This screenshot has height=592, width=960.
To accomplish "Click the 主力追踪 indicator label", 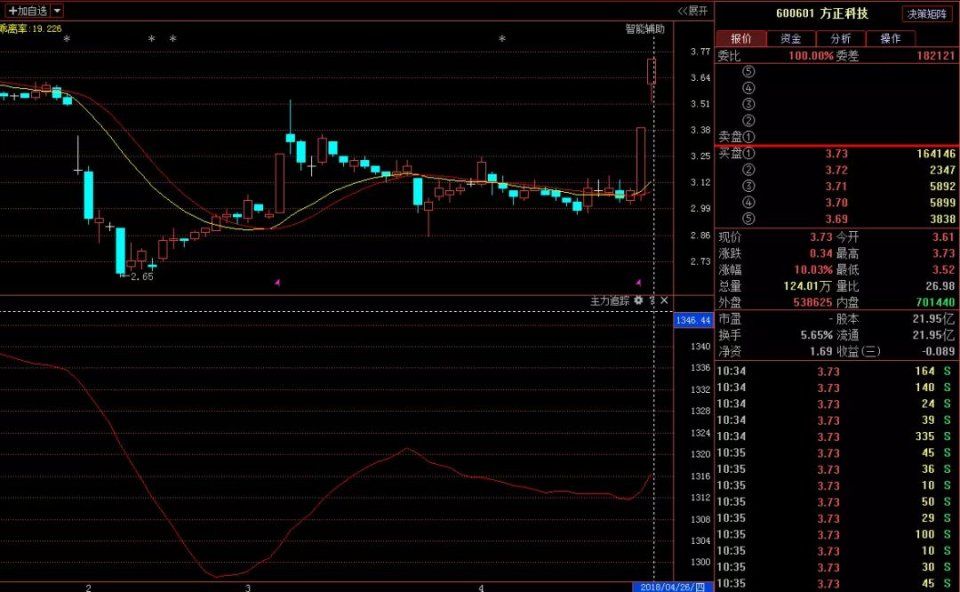I will 609,300.
